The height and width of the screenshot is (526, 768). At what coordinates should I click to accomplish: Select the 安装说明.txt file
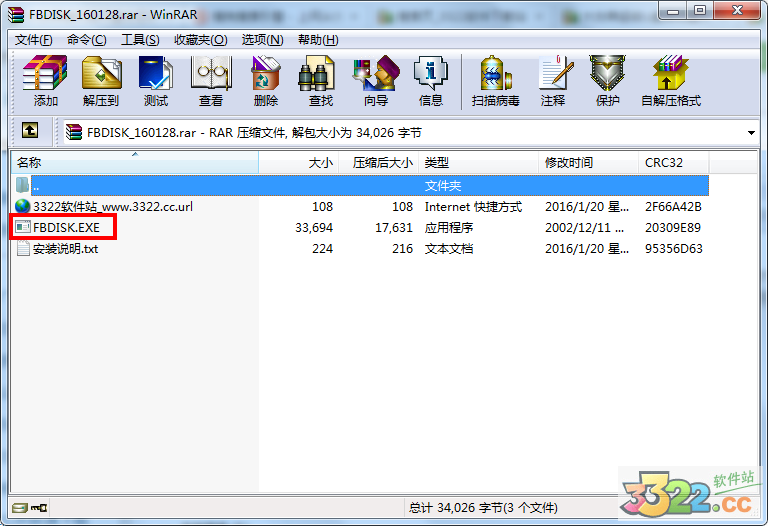[65, 248]
